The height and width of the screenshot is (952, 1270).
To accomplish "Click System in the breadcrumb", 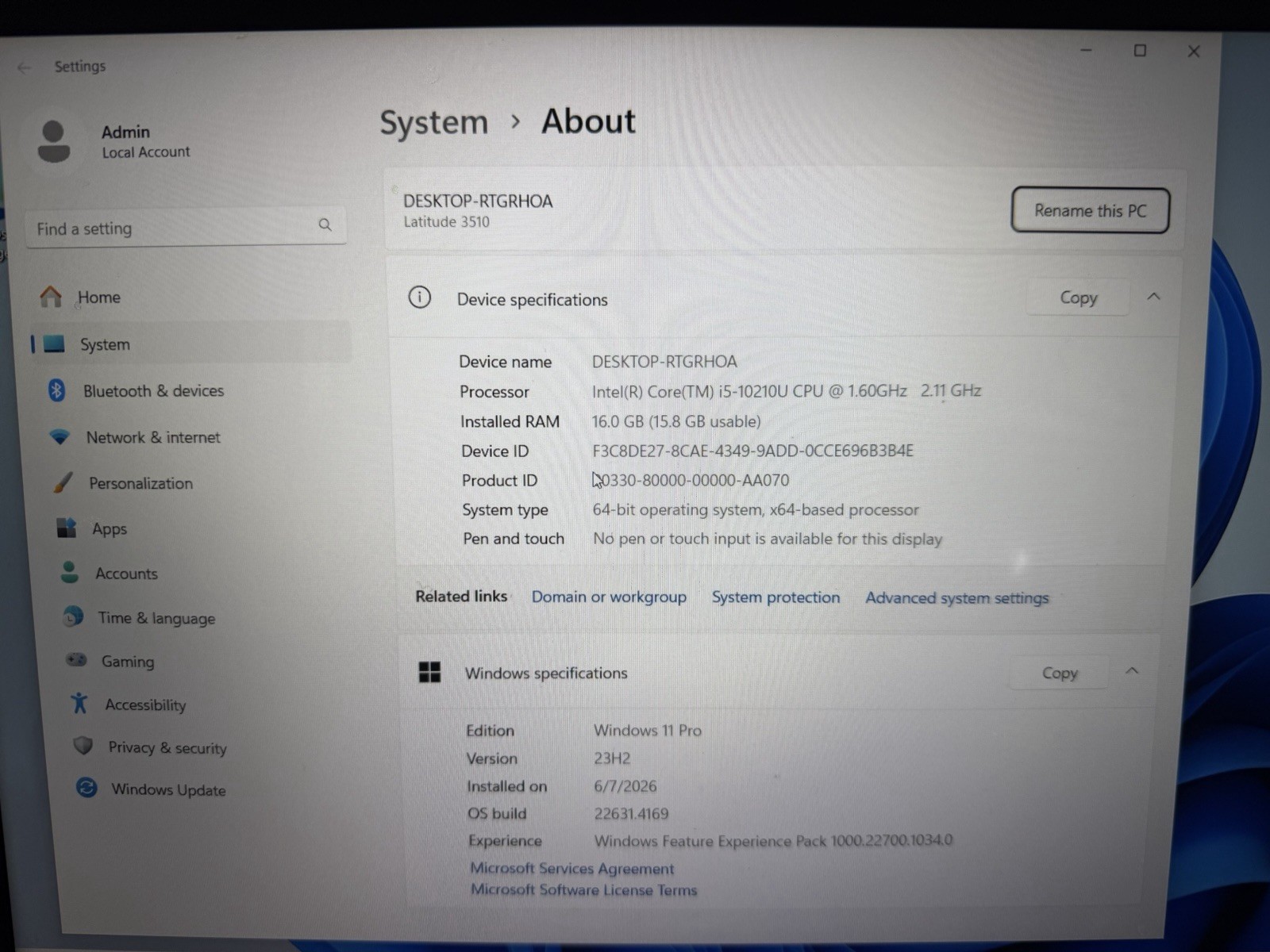I will [433, 122].
